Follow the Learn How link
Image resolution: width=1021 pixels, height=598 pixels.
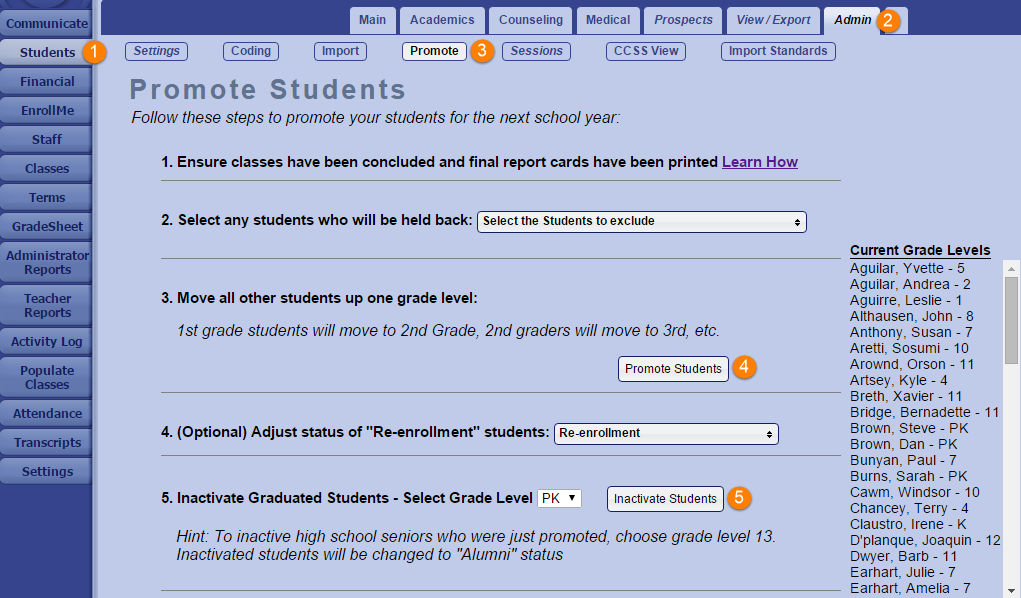(760, 162)
